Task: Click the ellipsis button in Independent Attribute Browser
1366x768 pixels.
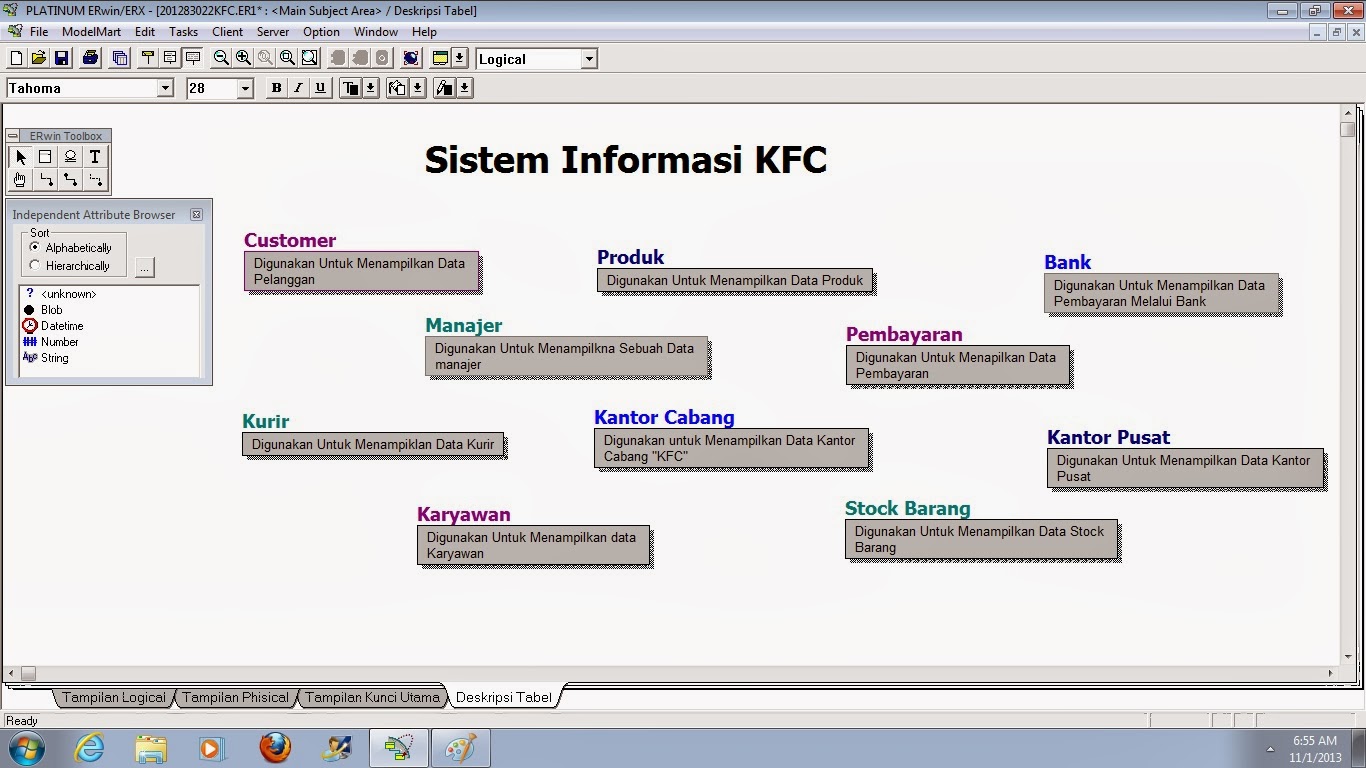Action: click(144, 267)
